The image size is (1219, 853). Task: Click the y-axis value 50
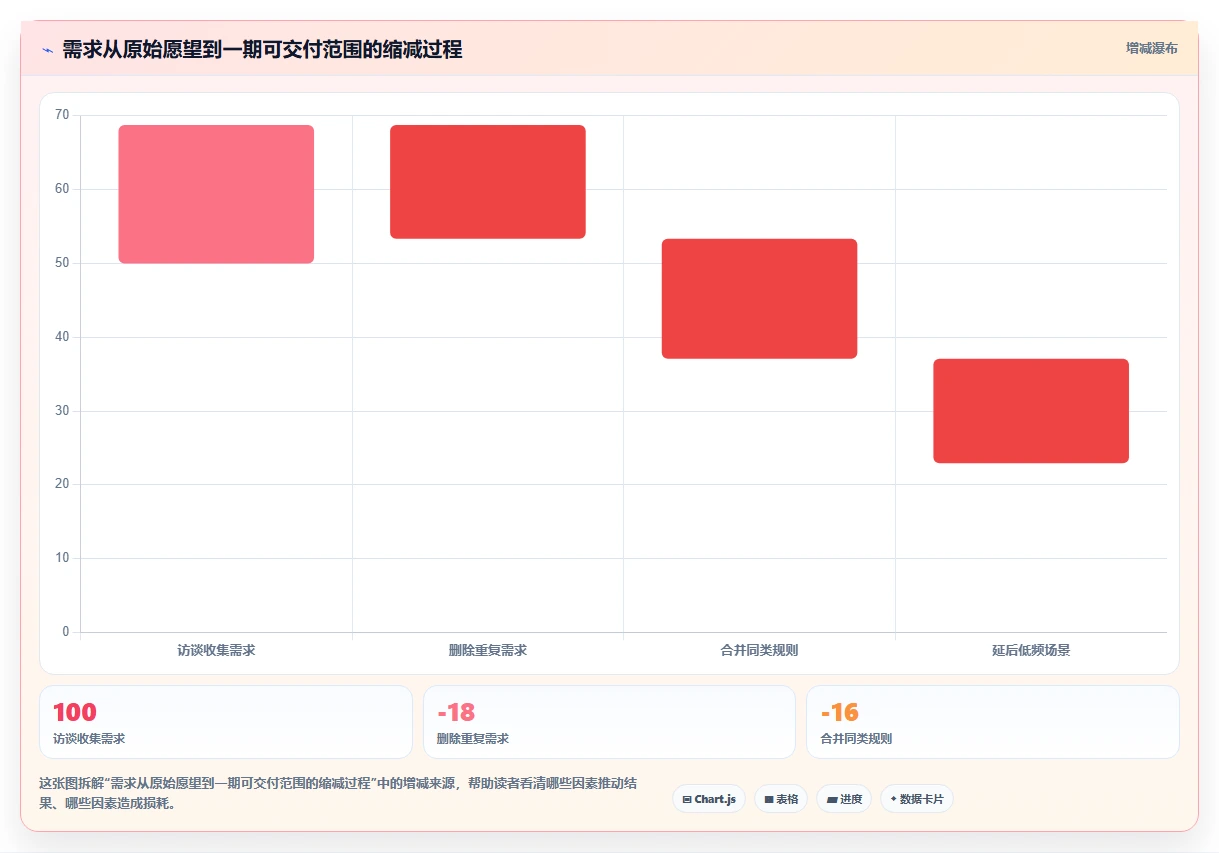click(63, 263)
